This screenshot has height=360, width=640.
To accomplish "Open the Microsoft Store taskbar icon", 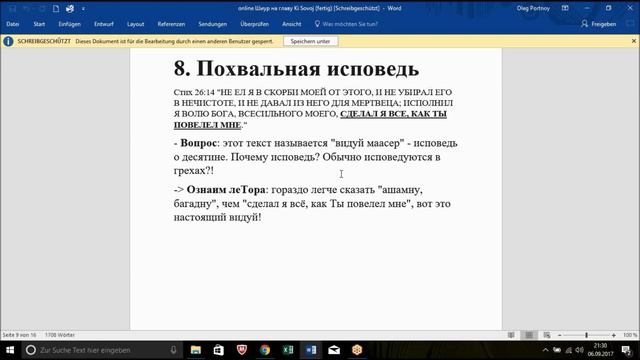I will [219, 350].
